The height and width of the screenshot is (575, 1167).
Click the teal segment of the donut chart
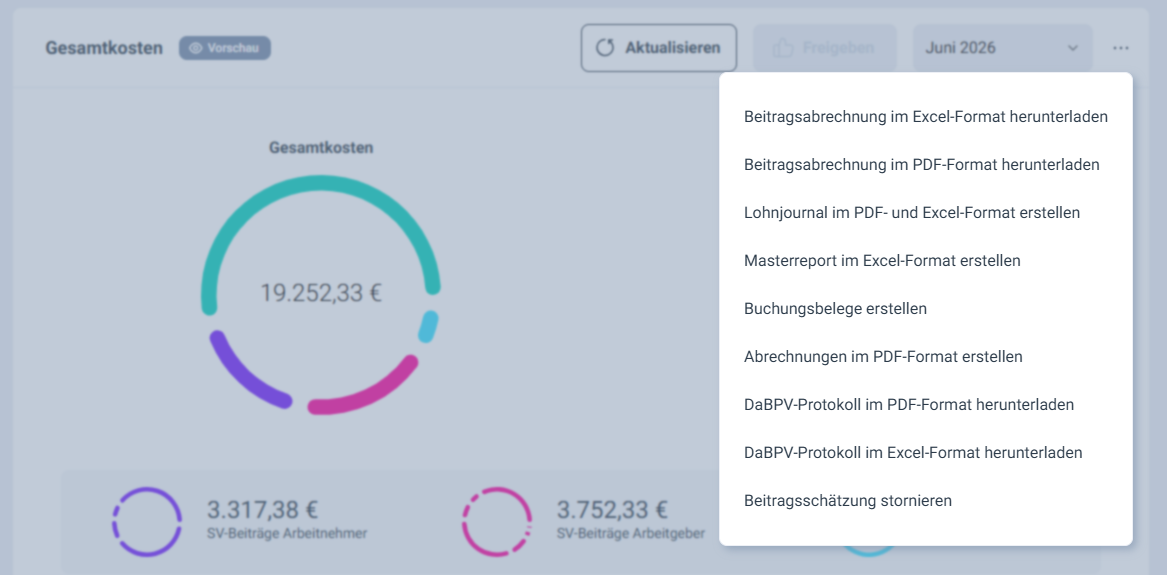(x=320, y=184)
